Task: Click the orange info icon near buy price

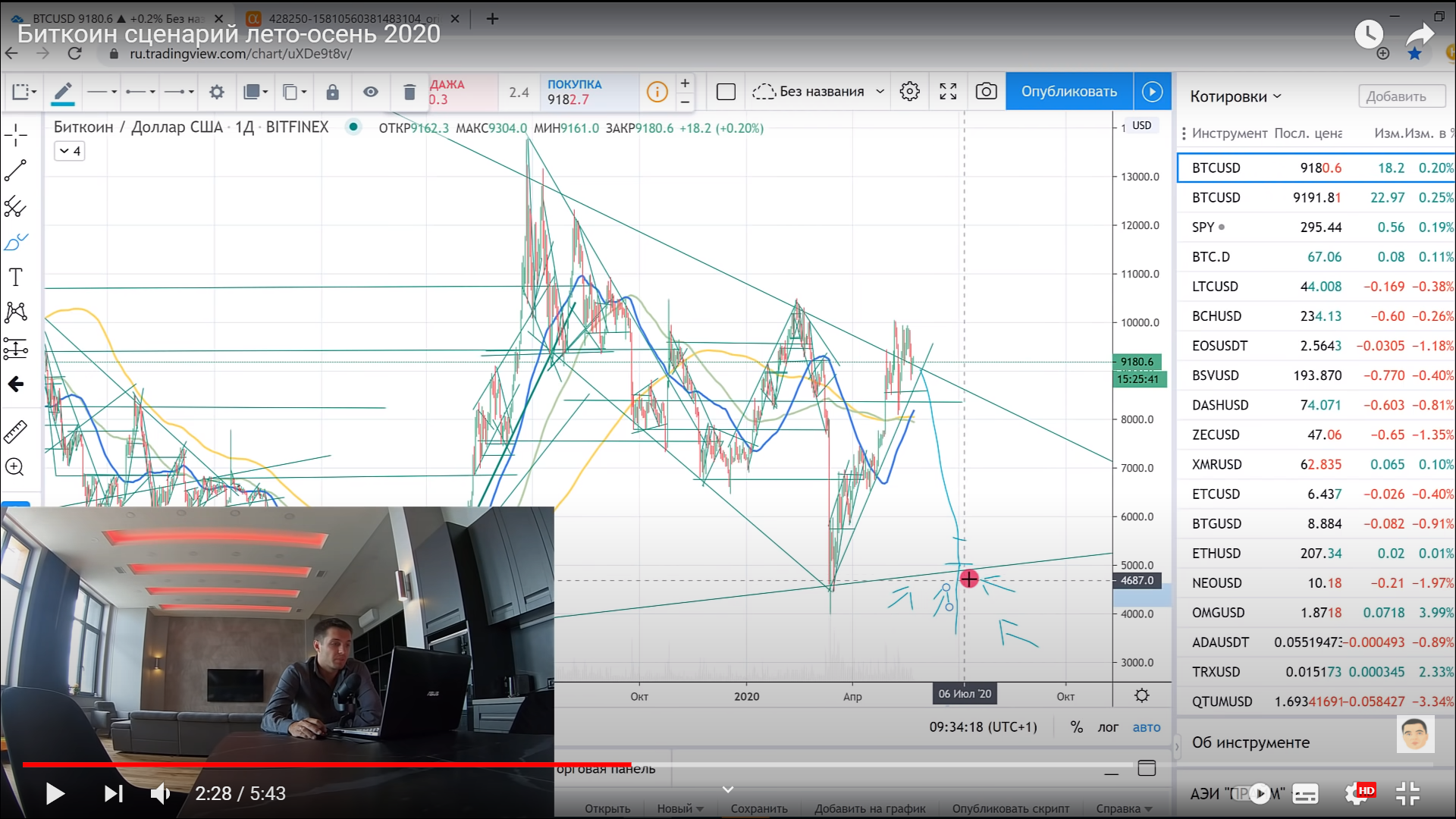Action: pos(657,93)
